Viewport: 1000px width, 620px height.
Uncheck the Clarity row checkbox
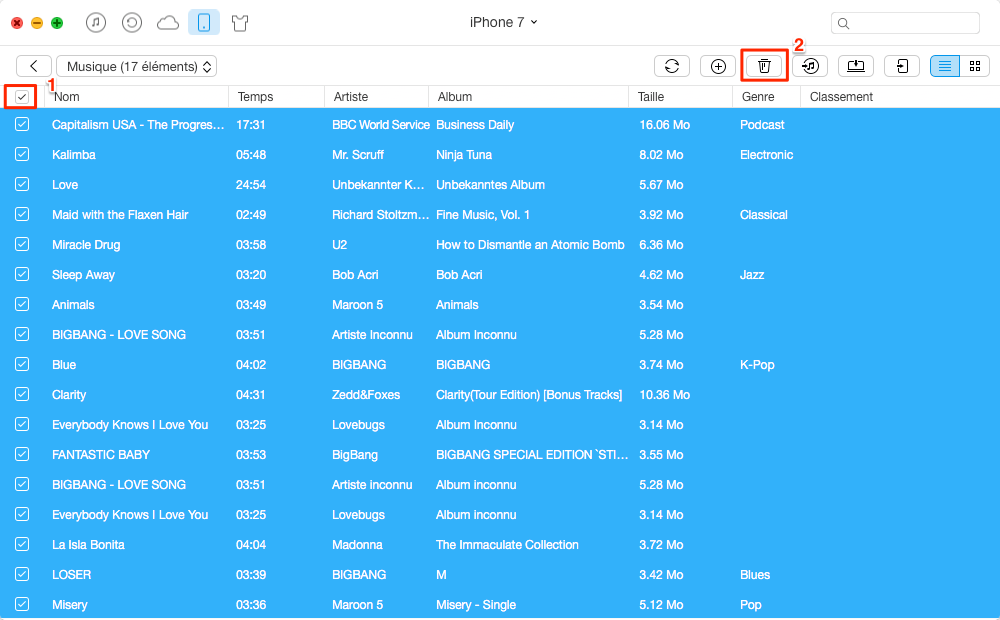coord(22,394)
